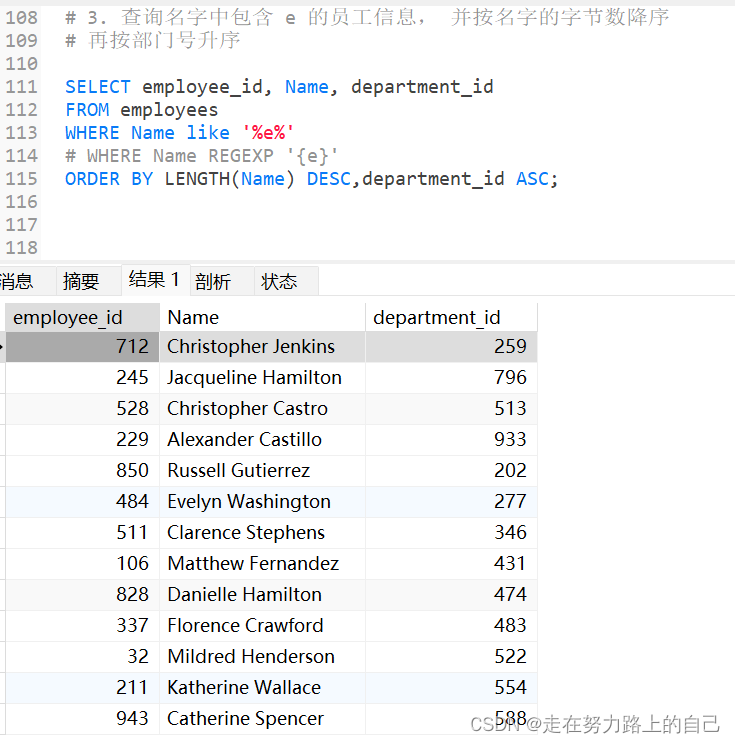This screenshot has width=735, height=743.
Task: Select the Matthew Fernandez name cell
Action: pos(262,564)
